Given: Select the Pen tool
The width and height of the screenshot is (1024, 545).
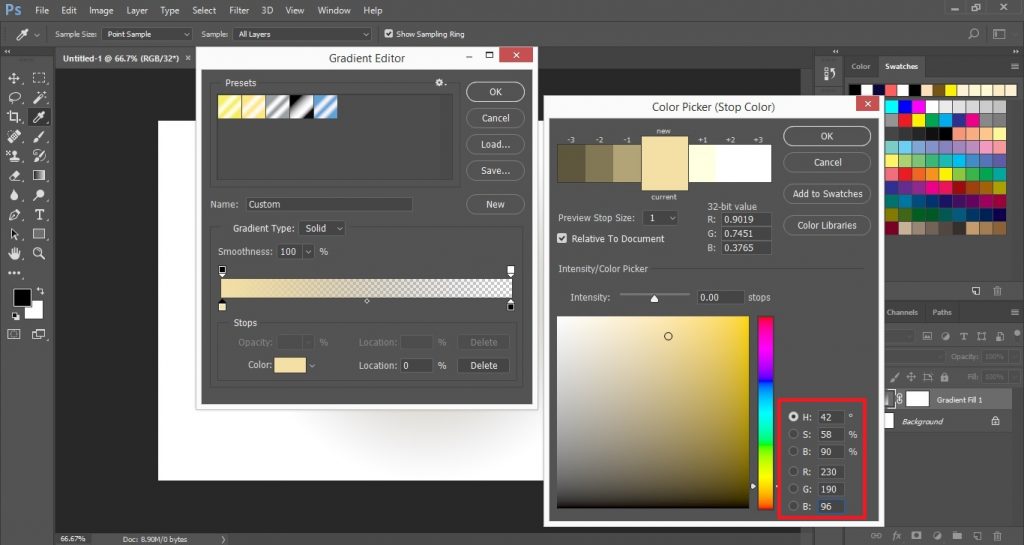Looking at the screenshot, I should 14,215.
